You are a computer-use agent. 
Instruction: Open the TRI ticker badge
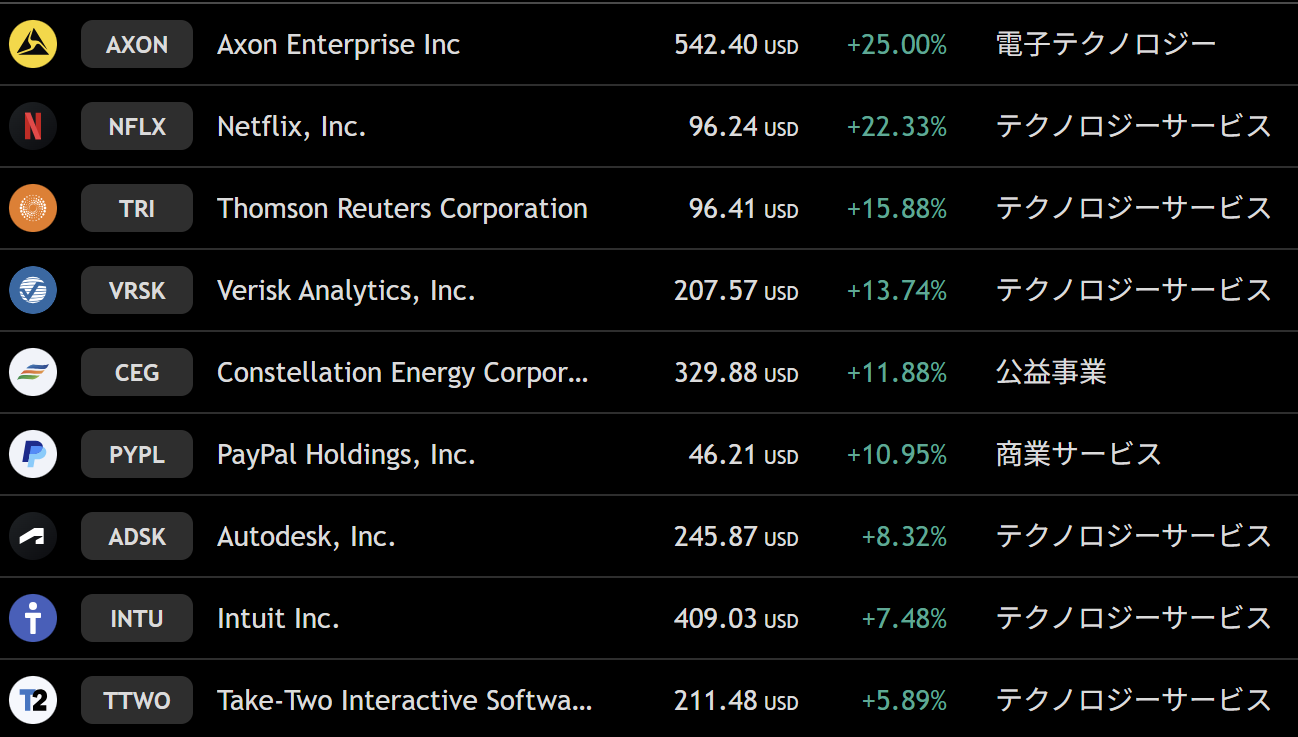tap(137, 209)
